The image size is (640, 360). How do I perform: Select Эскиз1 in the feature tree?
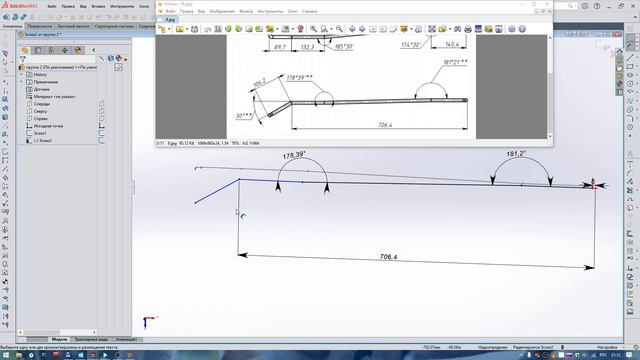pos(40,133)
